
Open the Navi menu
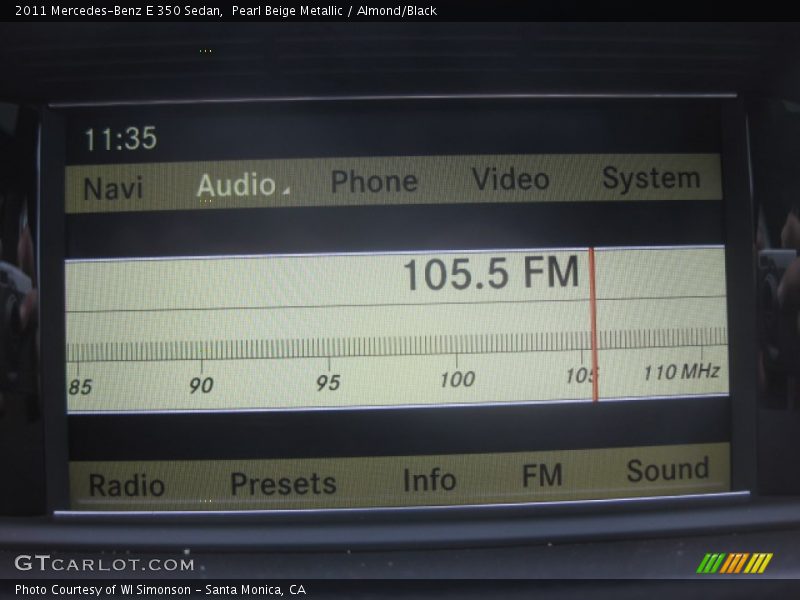point(113,188)
